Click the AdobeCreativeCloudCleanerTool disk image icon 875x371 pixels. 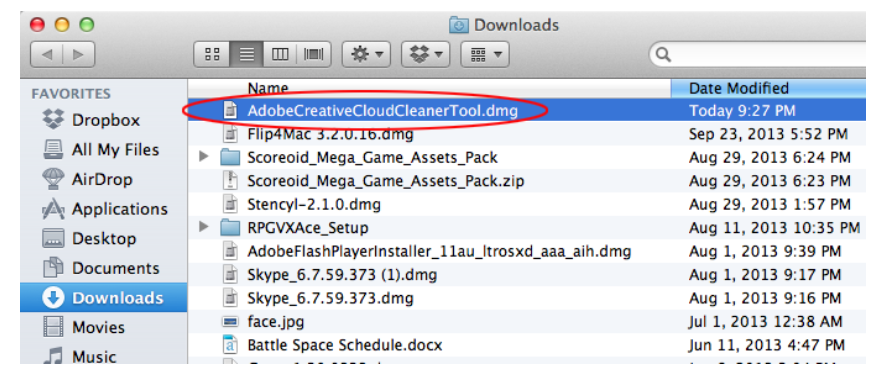pyautogui.click(x=230, y=110)
